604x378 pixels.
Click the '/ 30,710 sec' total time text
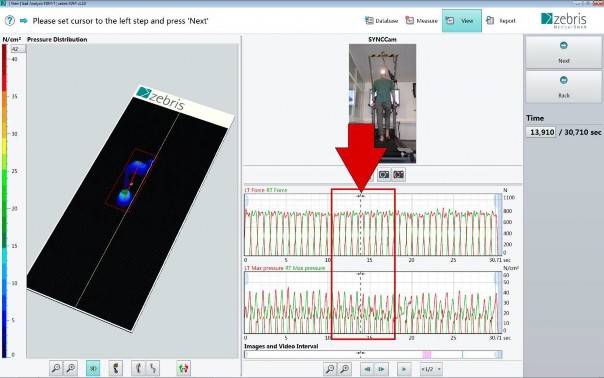click(x=580, y=132)
